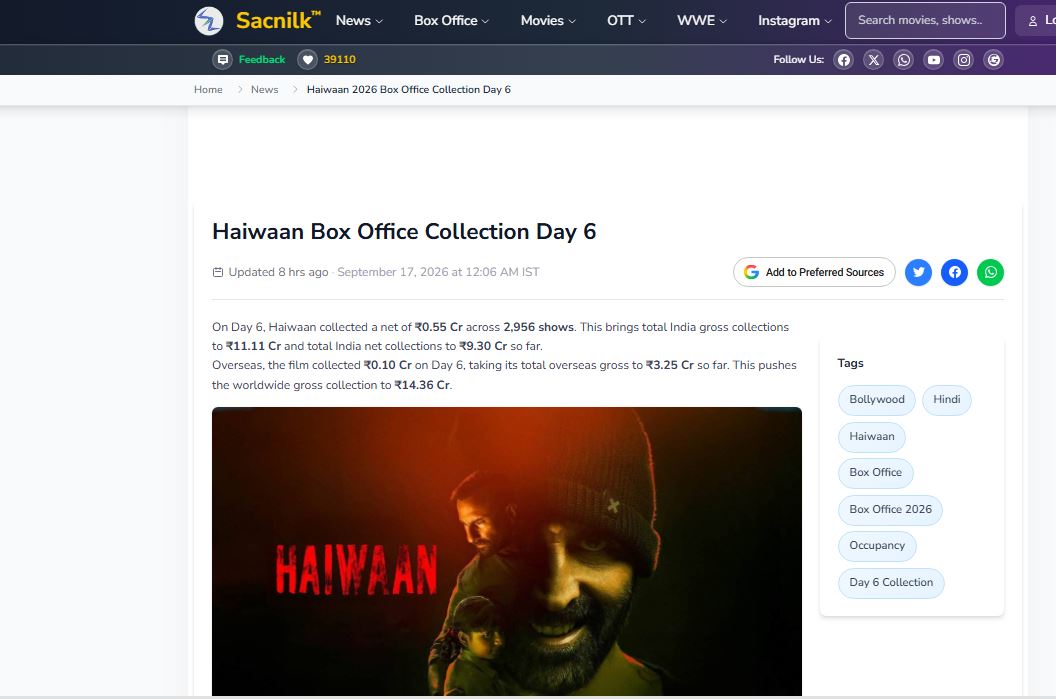This screenshot has height=699, width=1056.
Task: Open the Feedback chat icon
Action: (222, 59)
